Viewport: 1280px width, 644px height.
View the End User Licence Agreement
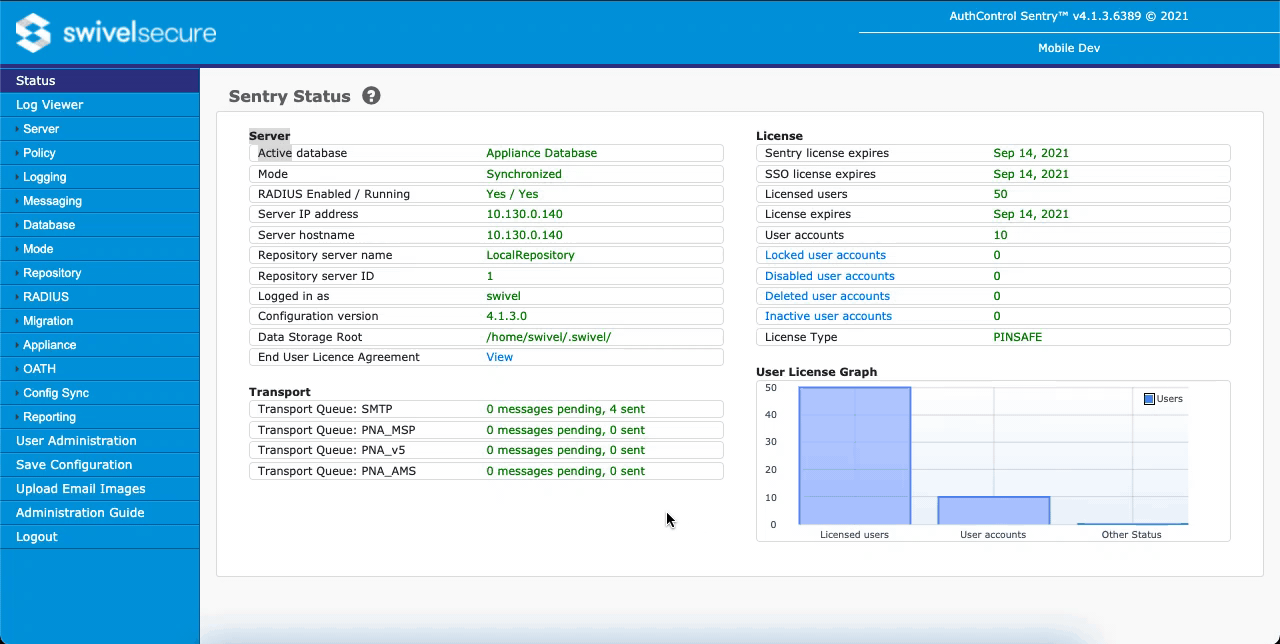pos(499,357)
